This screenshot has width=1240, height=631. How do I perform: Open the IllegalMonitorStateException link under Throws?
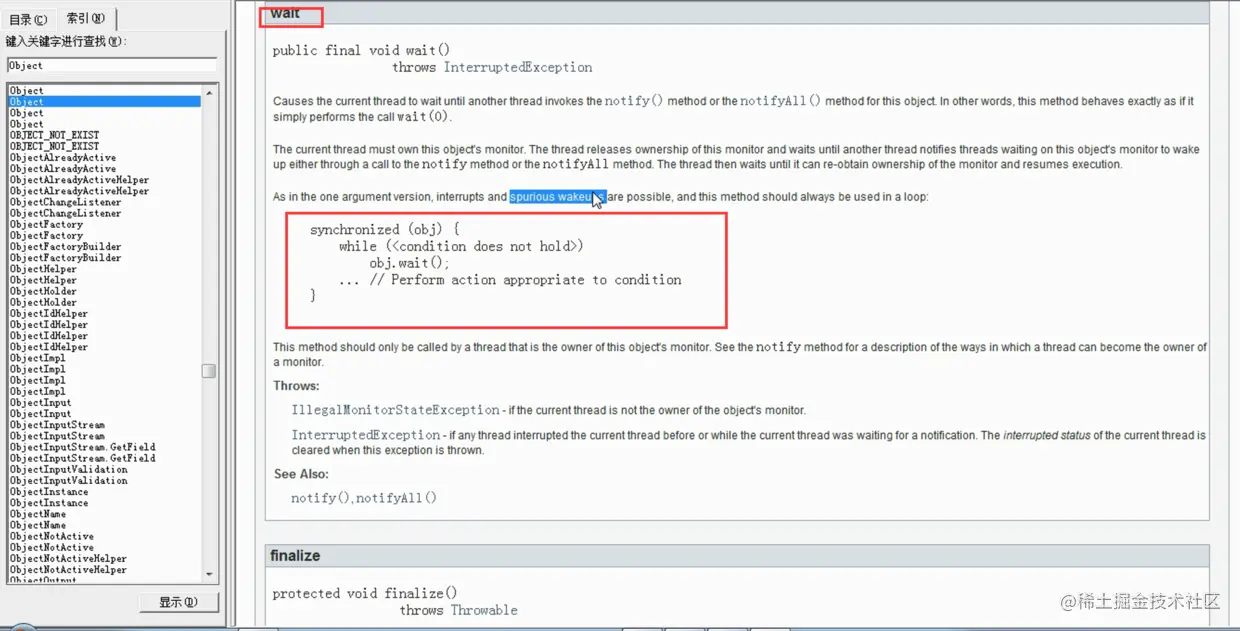[x=396, y=410]
